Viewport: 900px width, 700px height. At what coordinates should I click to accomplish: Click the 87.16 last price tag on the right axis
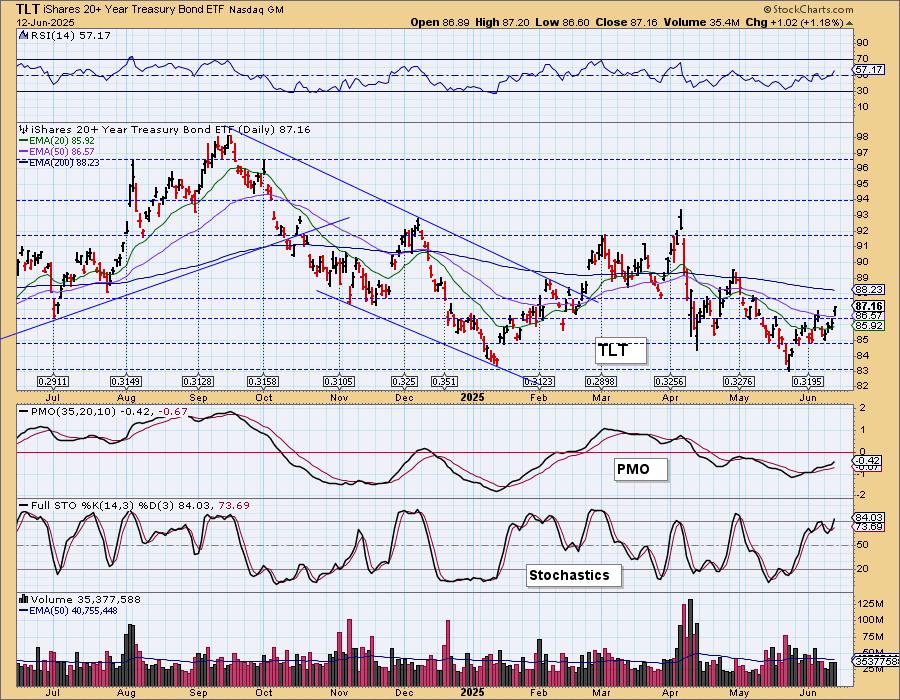tap(868, 306)
